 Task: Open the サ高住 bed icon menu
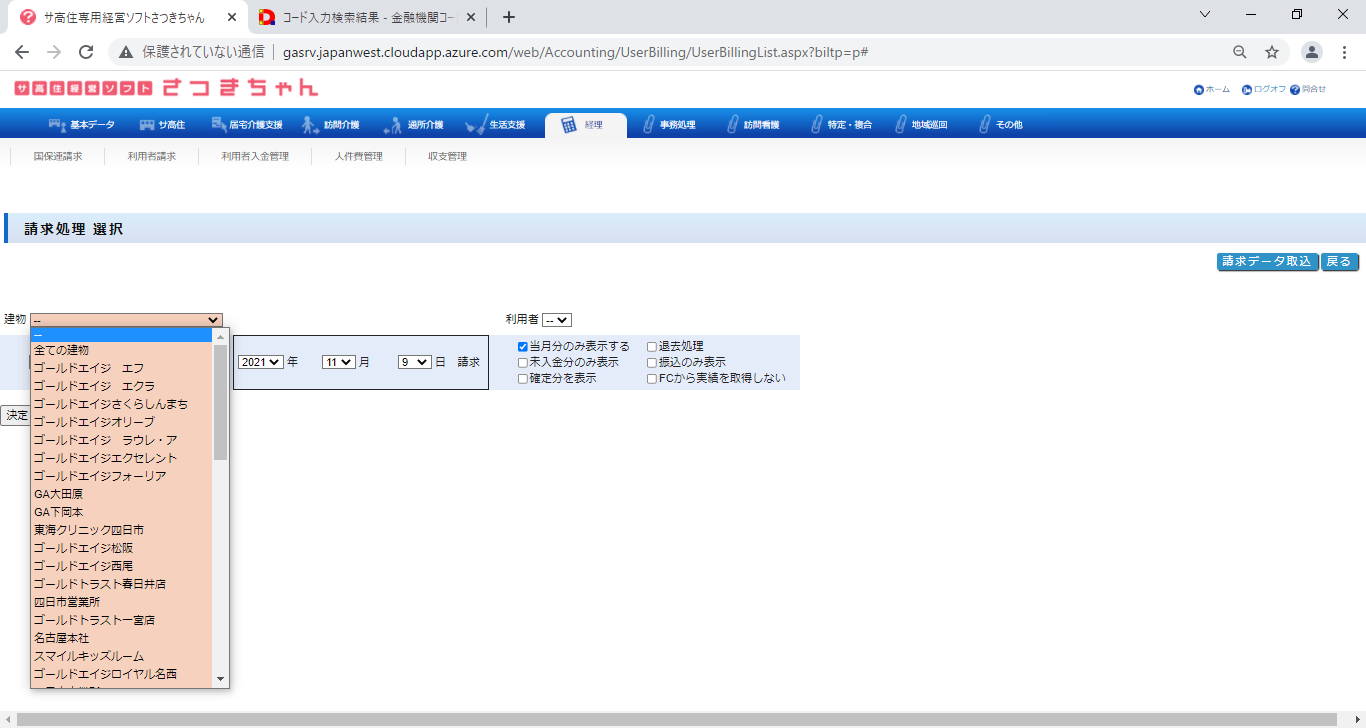point(147,125)
